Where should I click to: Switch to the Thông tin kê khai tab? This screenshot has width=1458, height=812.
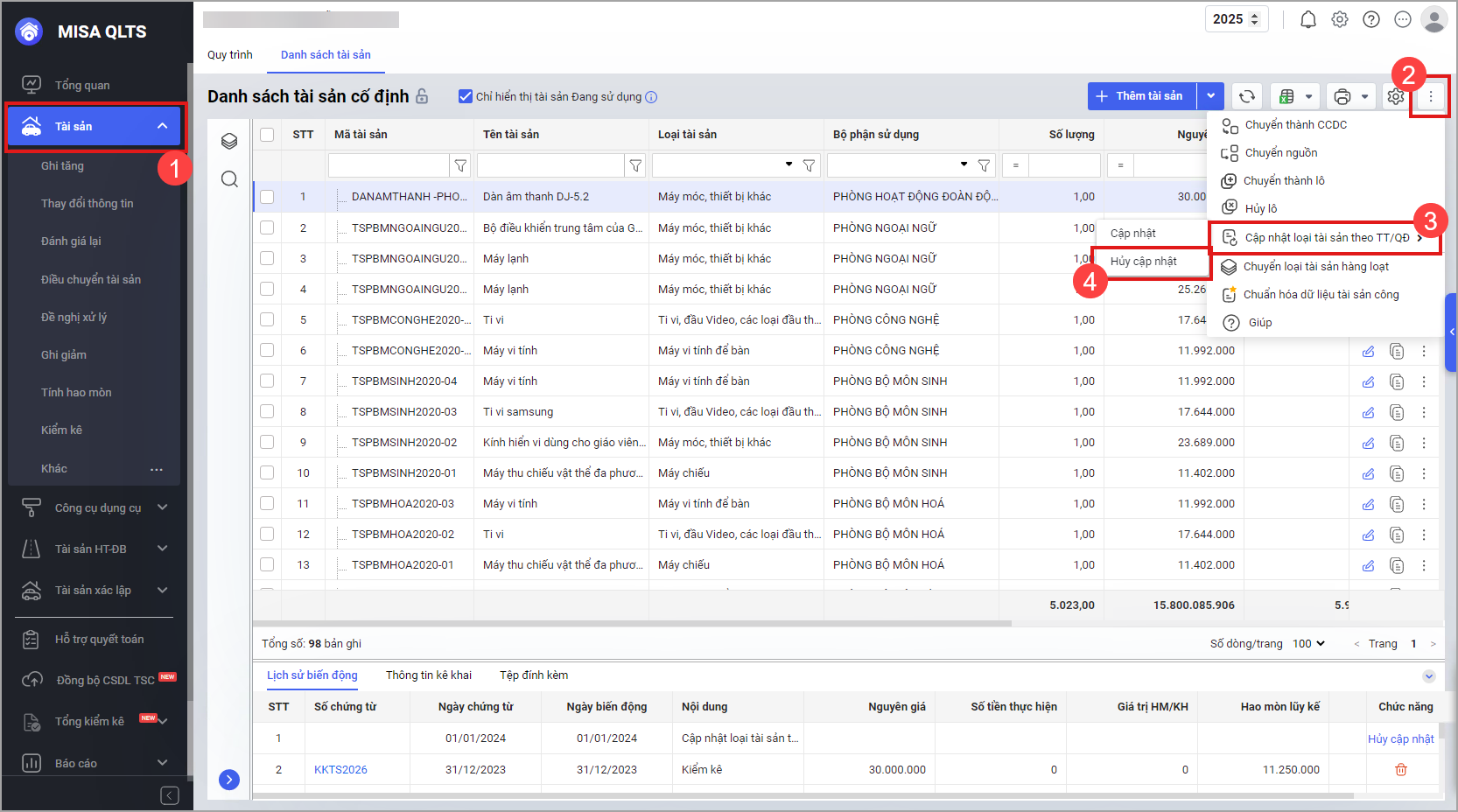click(428, 675)
